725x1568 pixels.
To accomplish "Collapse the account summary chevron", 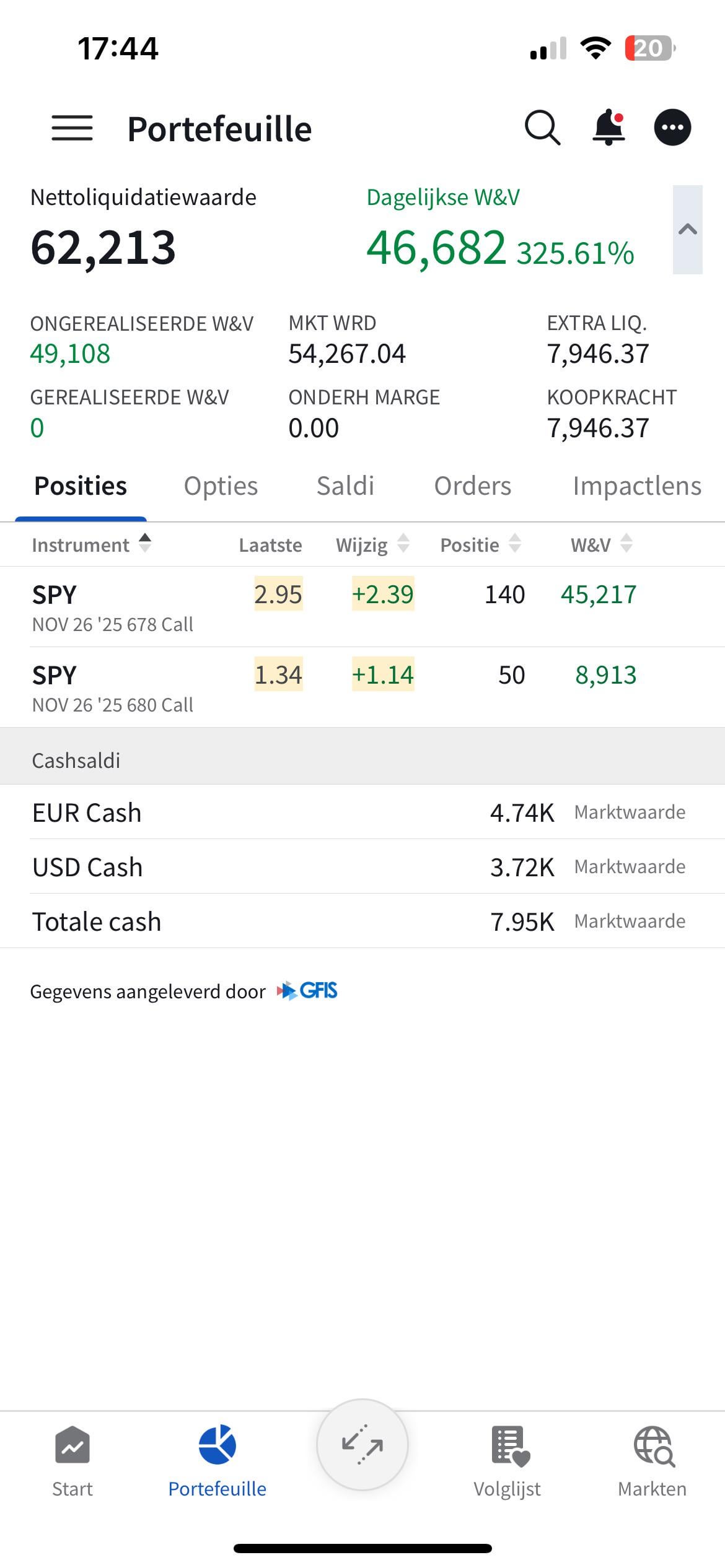I will coord(687,230).
